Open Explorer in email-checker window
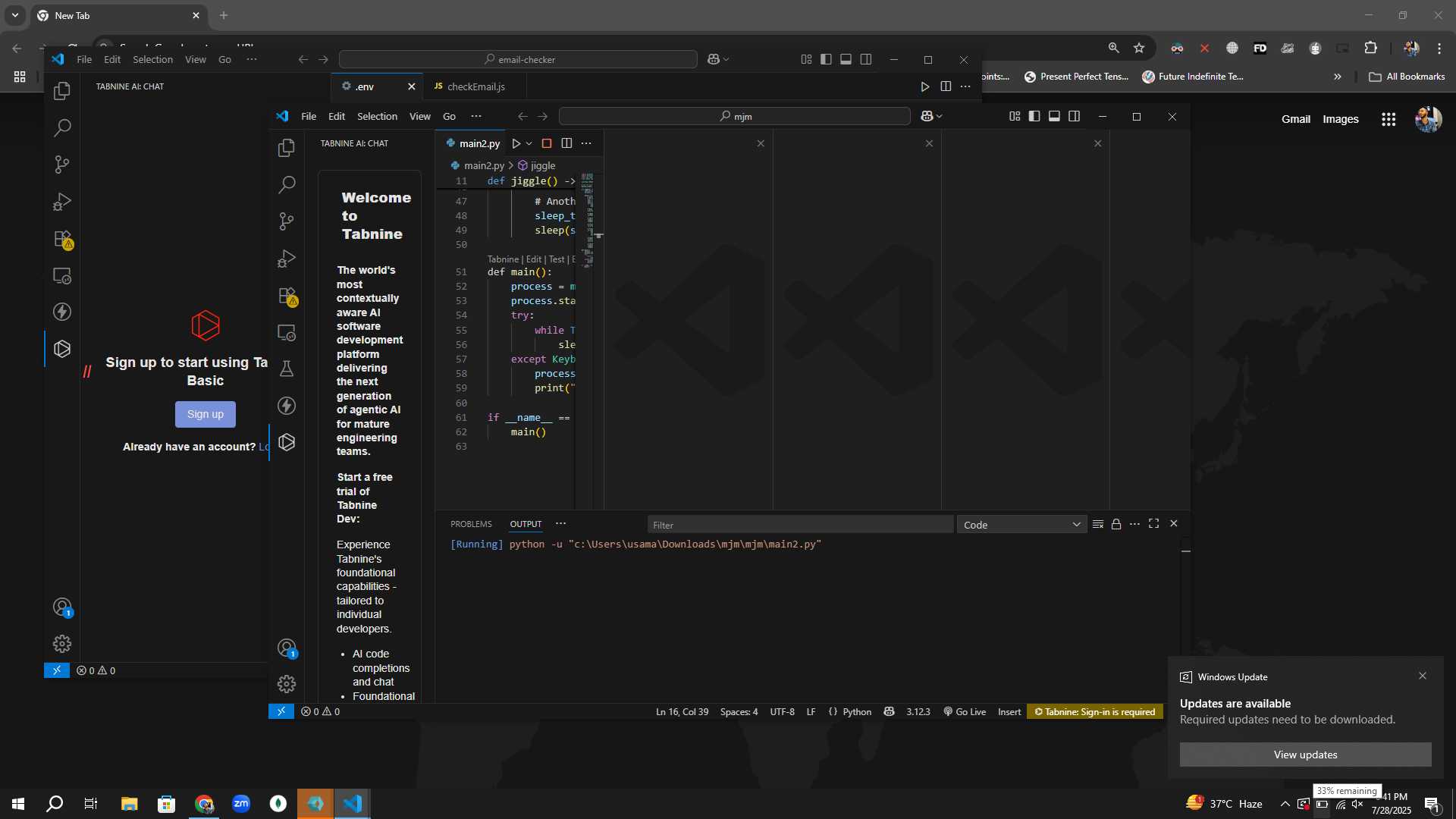Screen dimensions: 1456x819 pyautogui.click(x=62, y=91)
